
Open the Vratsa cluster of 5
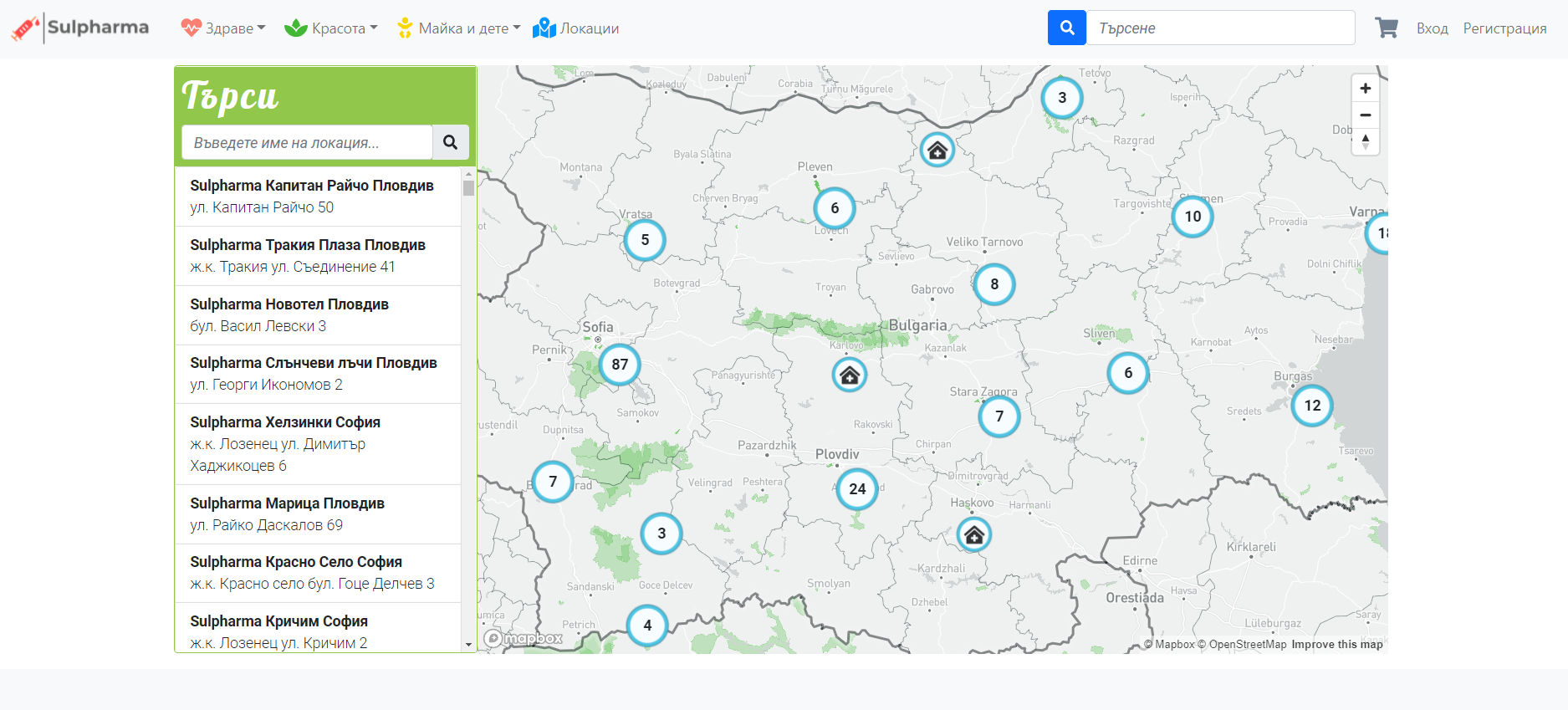coord(645,240)
